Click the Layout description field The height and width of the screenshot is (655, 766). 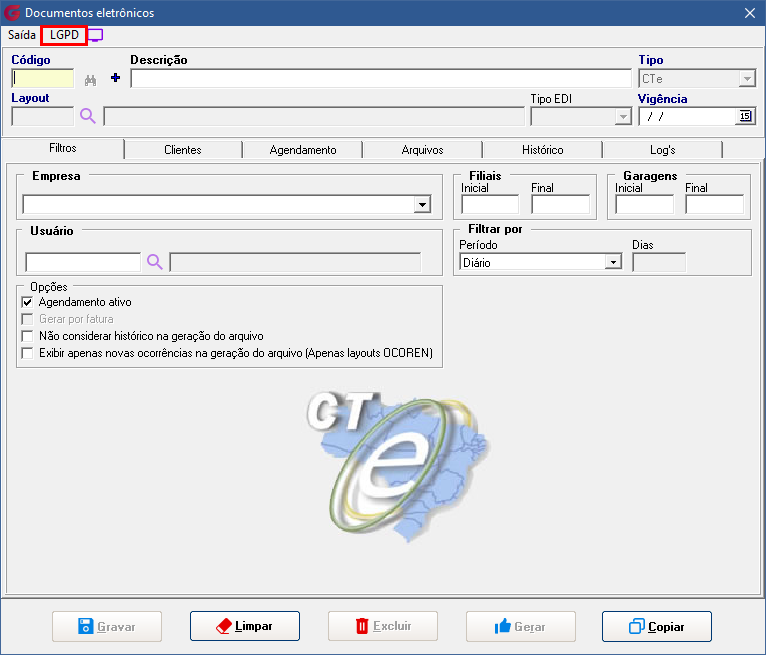[314, 116]
